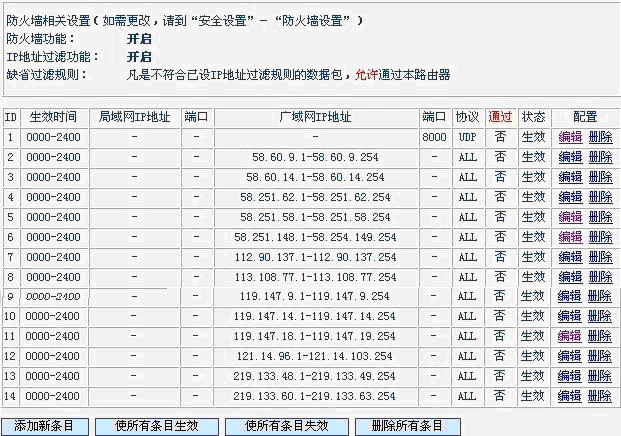621x436 pixels.
Task: Delete rule 1 with UDP protocol
Action: [x=600, y=137]
